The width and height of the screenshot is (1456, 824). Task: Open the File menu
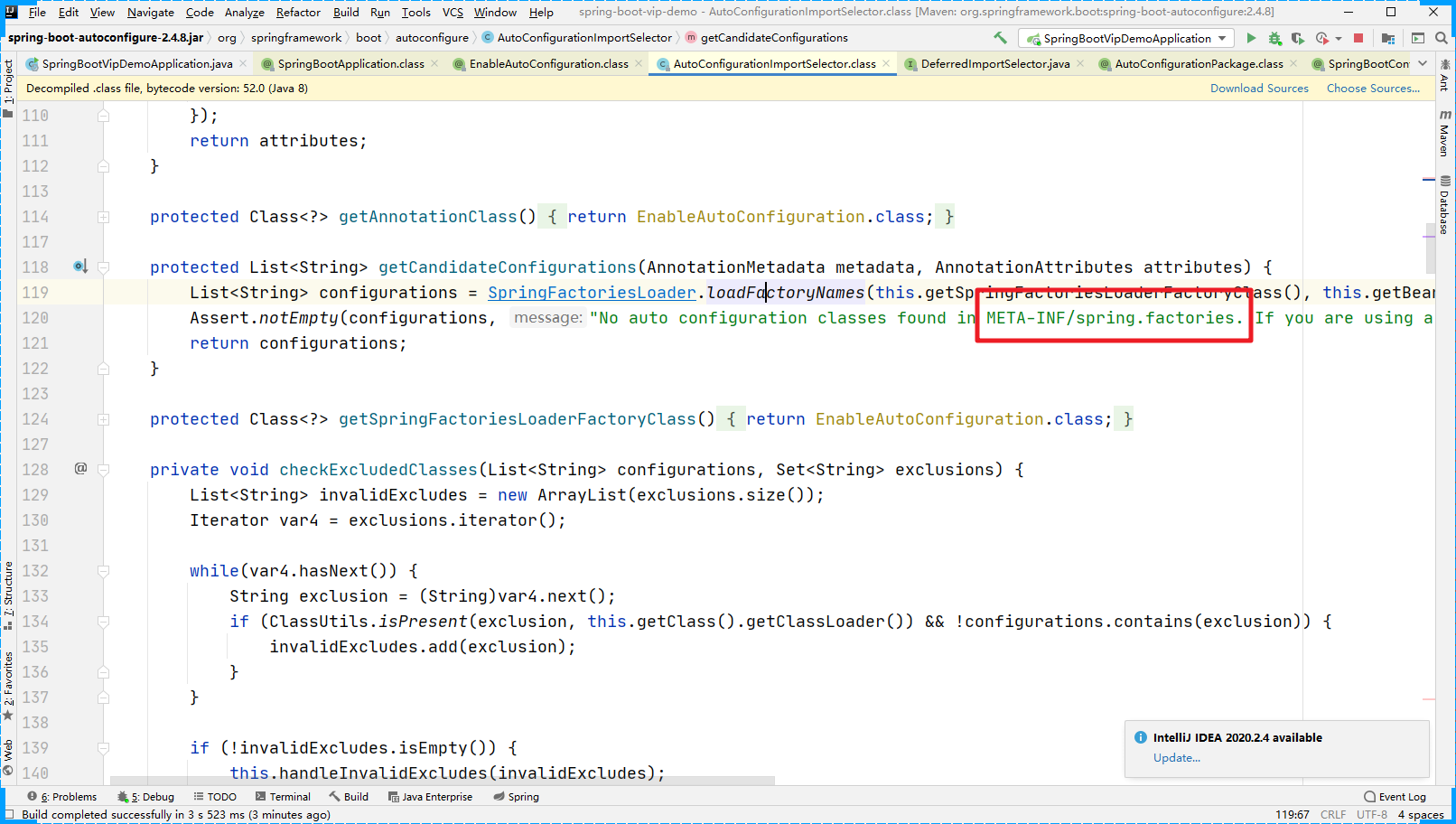(37, 12)
